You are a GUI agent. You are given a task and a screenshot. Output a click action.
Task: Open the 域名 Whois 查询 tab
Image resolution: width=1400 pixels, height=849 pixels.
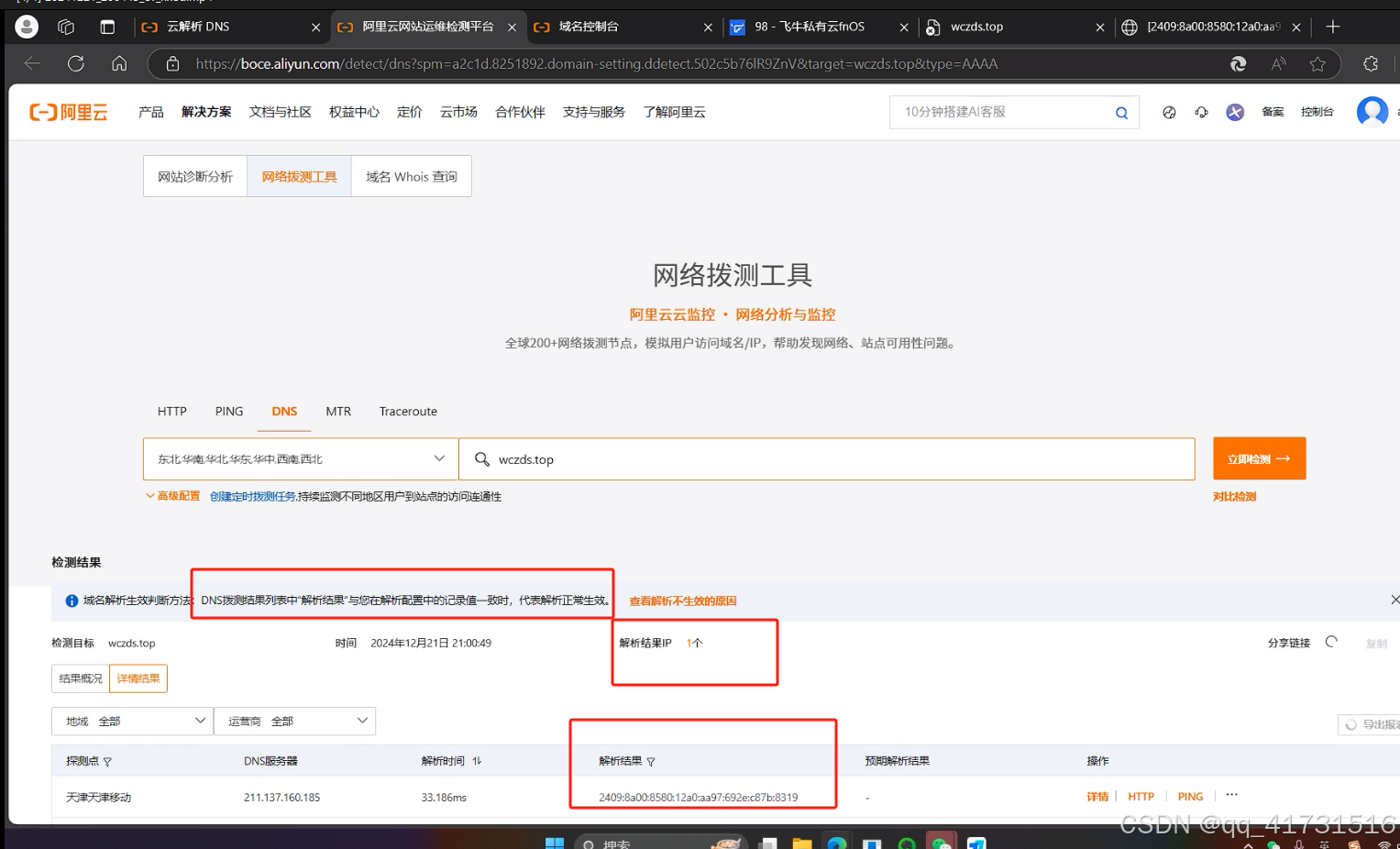coord(412,176)
